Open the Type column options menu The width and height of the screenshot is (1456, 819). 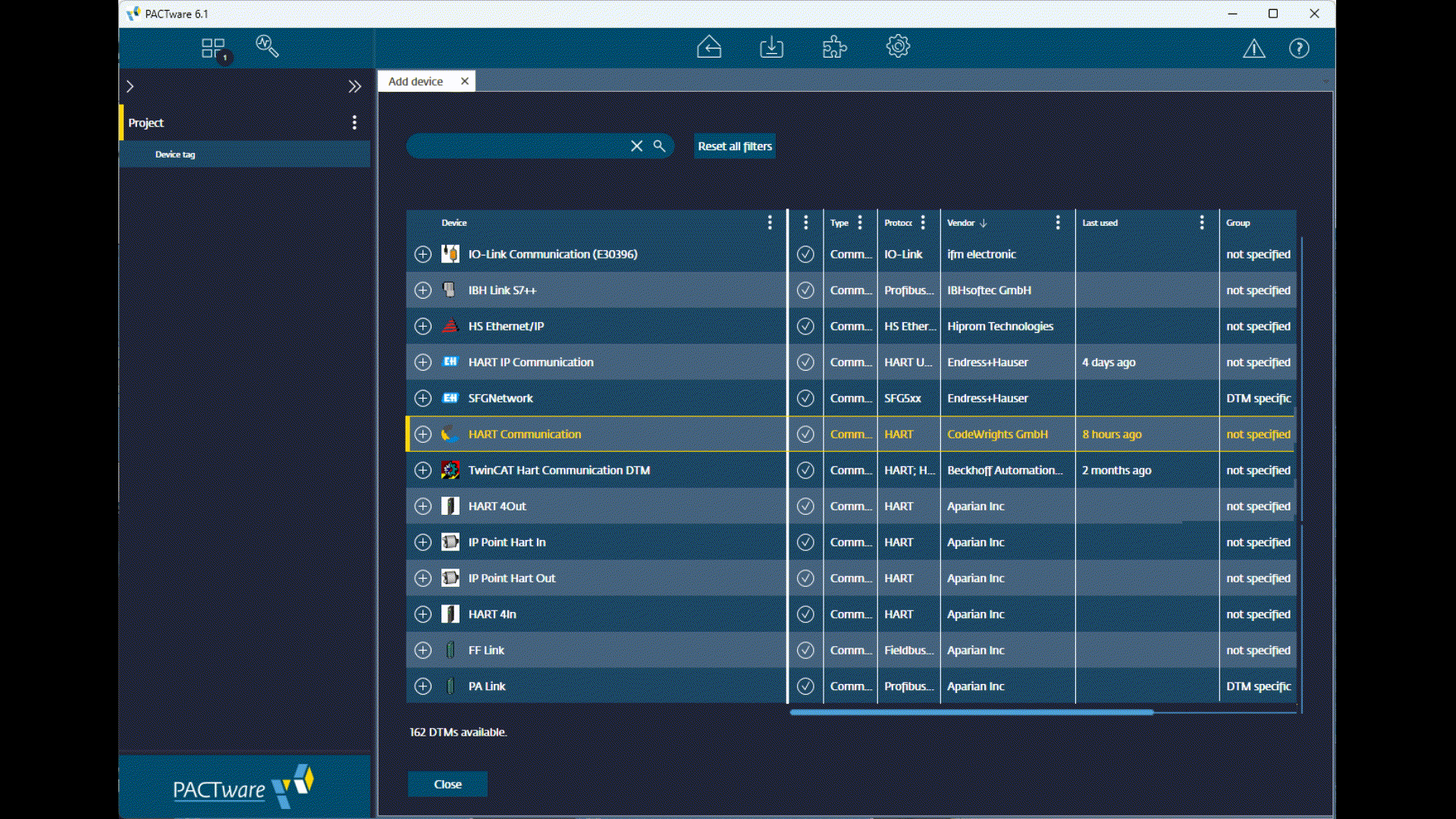(860, 222)
